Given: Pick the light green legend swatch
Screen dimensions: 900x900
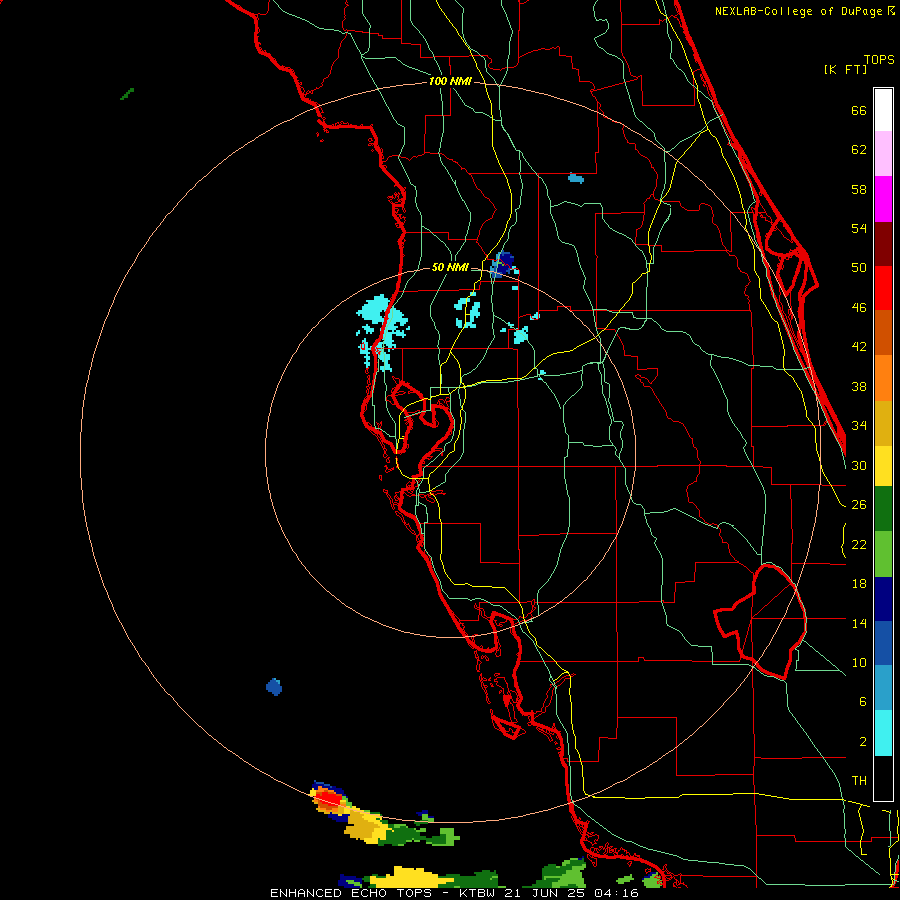Looking at the screenshot, I should pos(883,554).
